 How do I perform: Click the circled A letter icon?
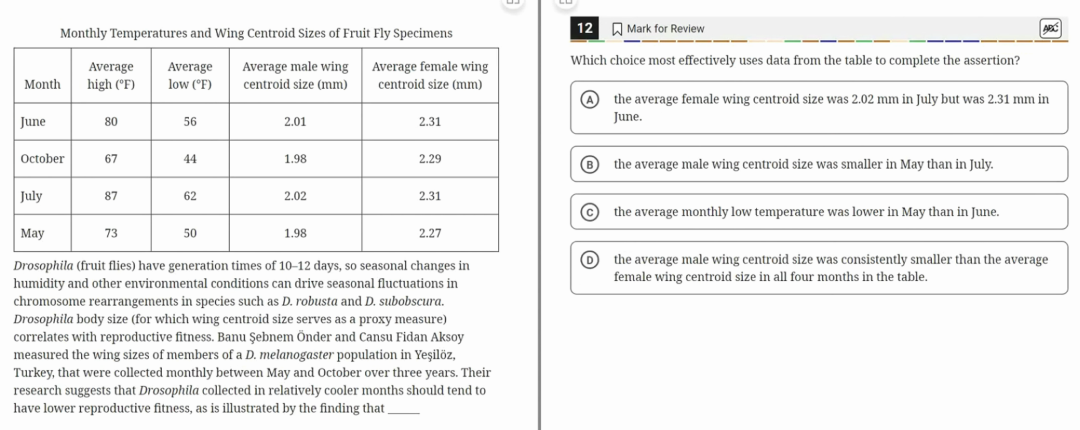click(590, 99)
